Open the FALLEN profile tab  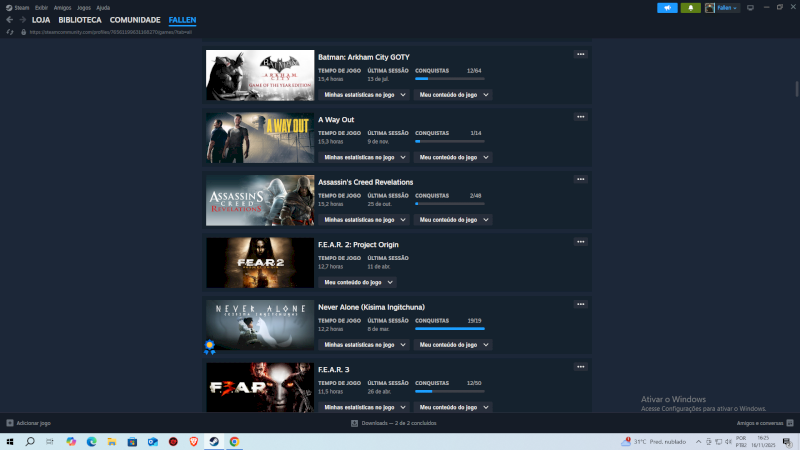(x=182, y=20)
